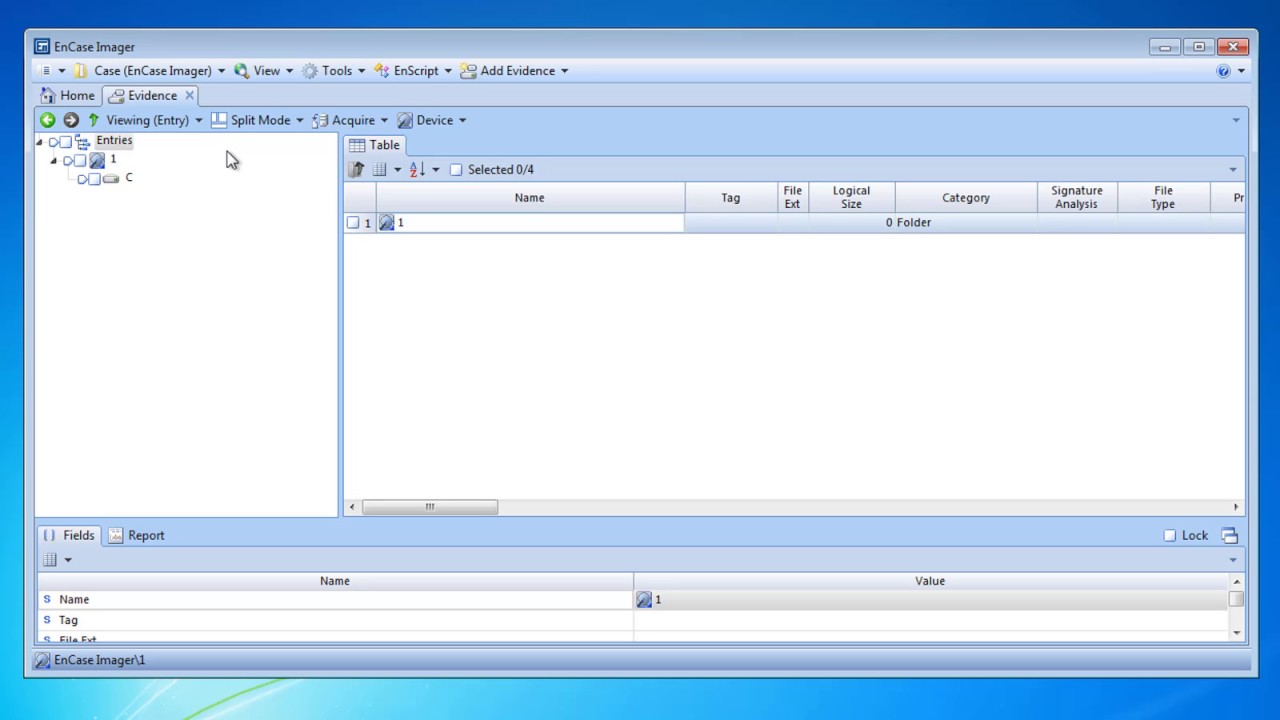Toggle the set-included pentagon for volume C

(x=82, y=179)
